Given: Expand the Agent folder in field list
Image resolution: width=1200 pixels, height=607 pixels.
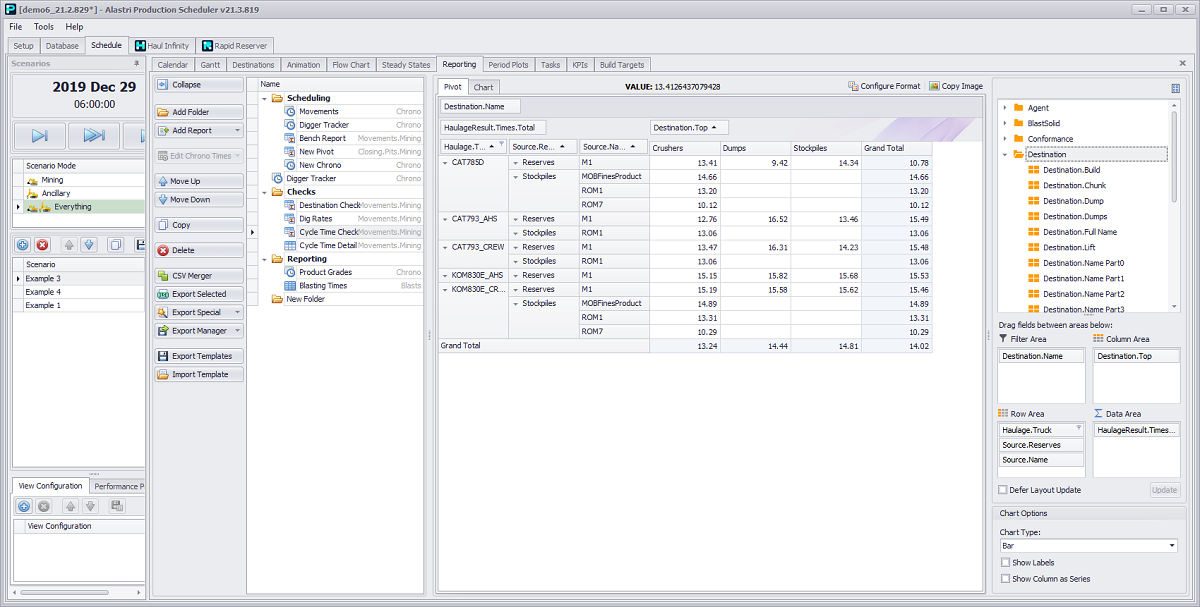Looking at the screenshot, I should point(1005,108).
